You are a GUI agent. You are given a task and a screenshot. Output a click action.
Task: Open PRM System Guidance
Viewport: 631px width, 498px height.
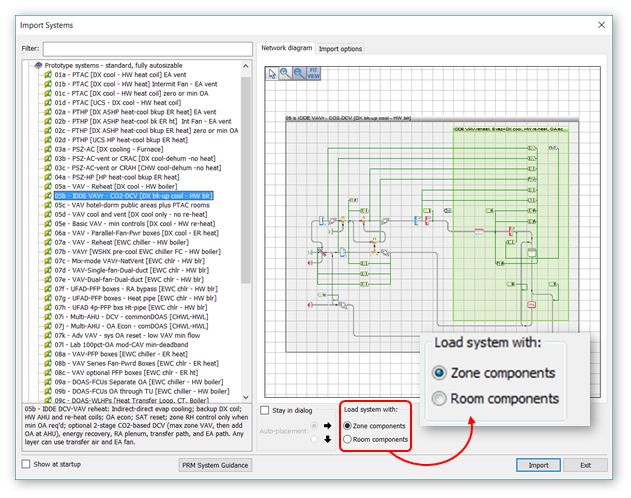coord(216,465)
